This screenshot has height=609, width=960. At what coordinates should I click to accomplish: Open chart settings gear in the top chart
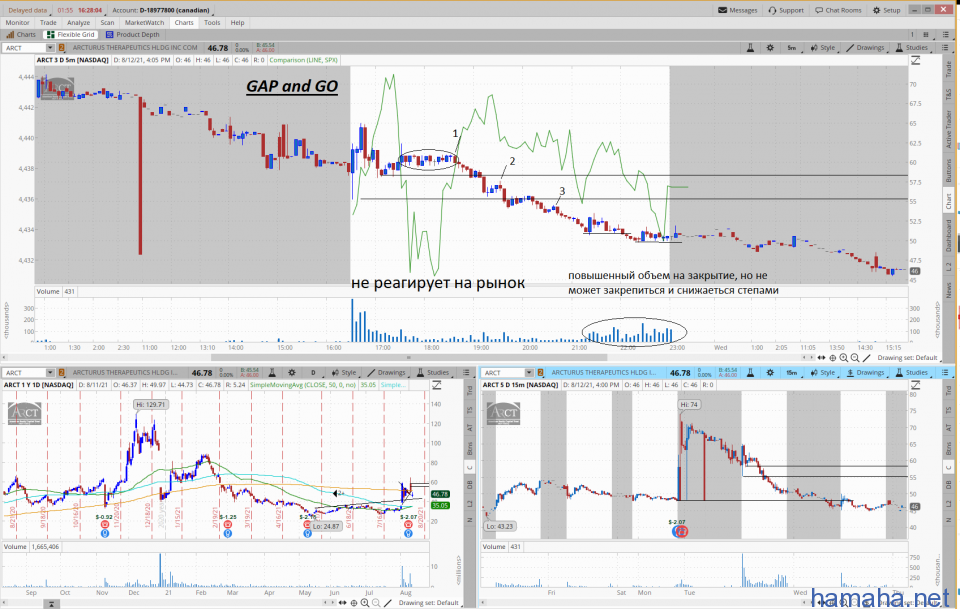(x=770, y=48)
